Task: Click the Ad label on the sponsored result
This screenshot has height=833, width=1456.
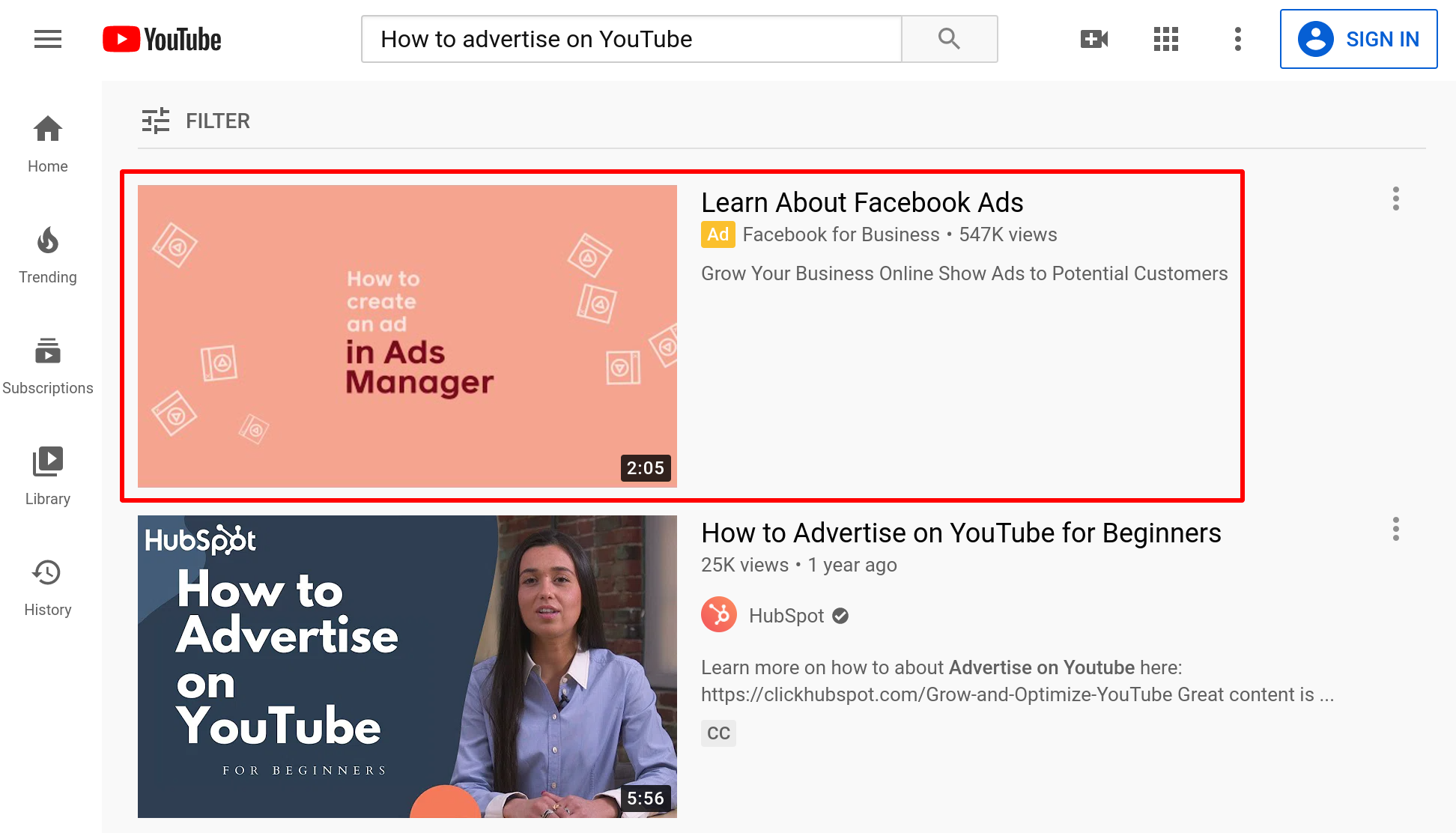Action: 718,234
